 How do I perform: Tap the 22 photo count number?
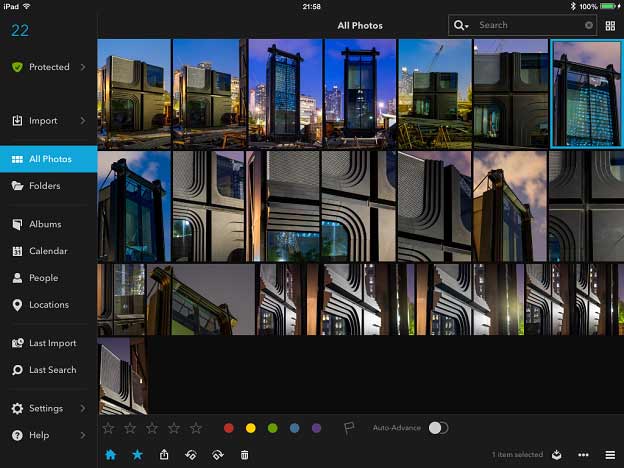(x=20, y=31)
